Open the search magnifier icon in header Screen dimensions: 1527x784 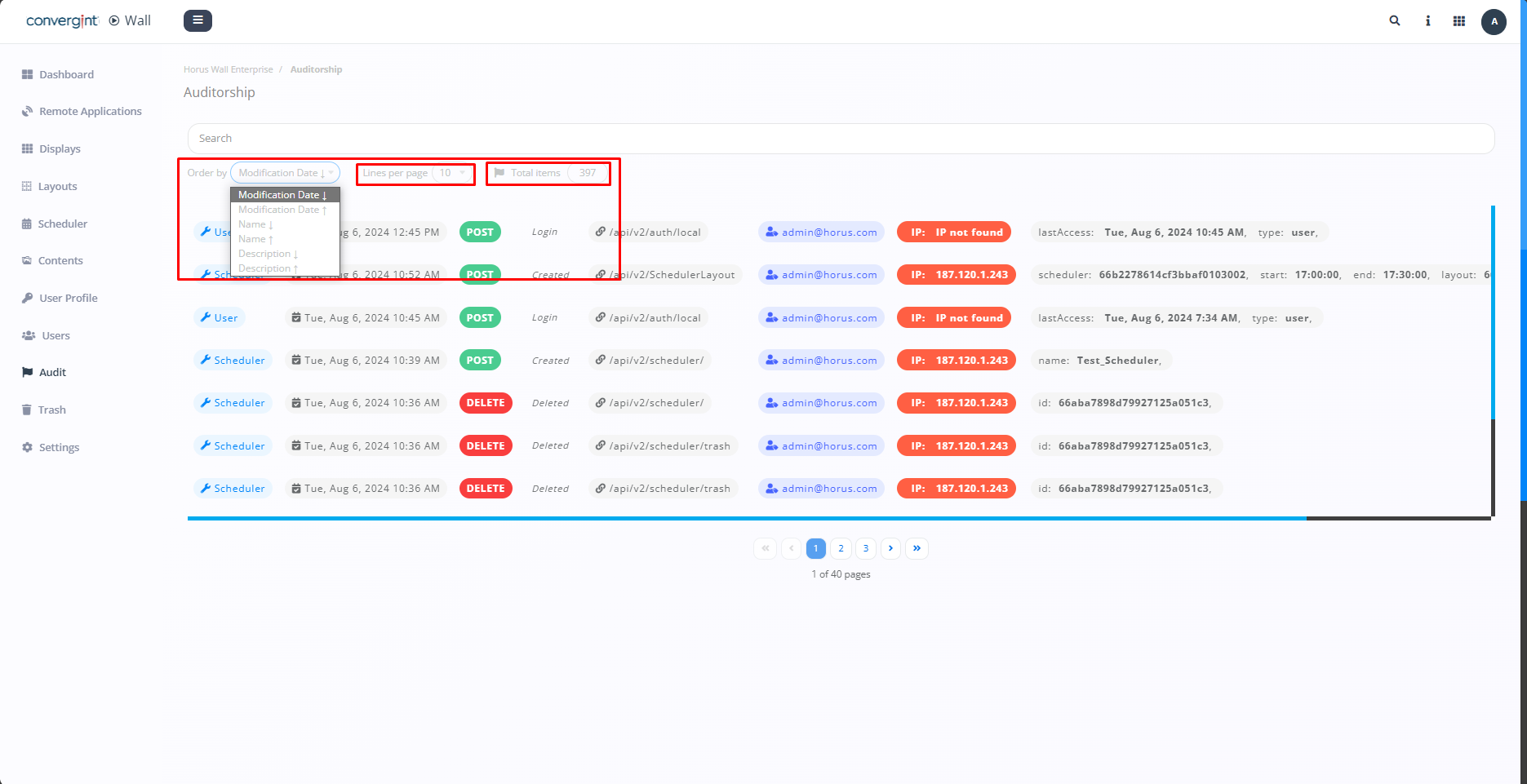[1394, 21]
